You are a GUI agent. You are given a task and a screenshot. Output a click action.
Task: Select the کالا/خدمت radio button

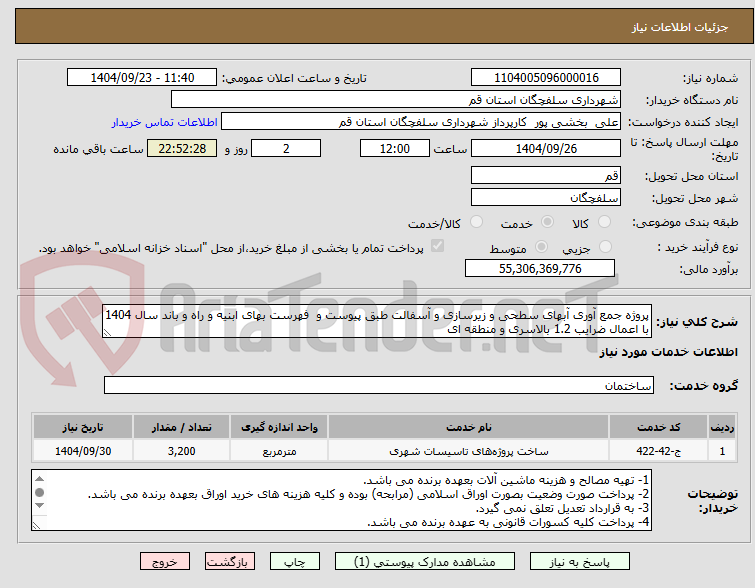click(x=476, y=222)
